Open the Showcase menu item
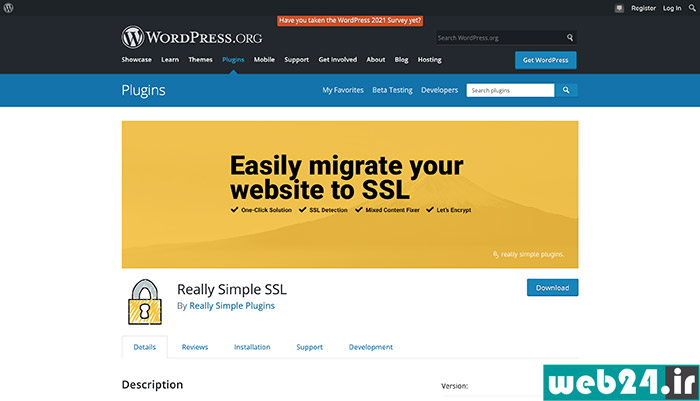 [x=137, y=59]
